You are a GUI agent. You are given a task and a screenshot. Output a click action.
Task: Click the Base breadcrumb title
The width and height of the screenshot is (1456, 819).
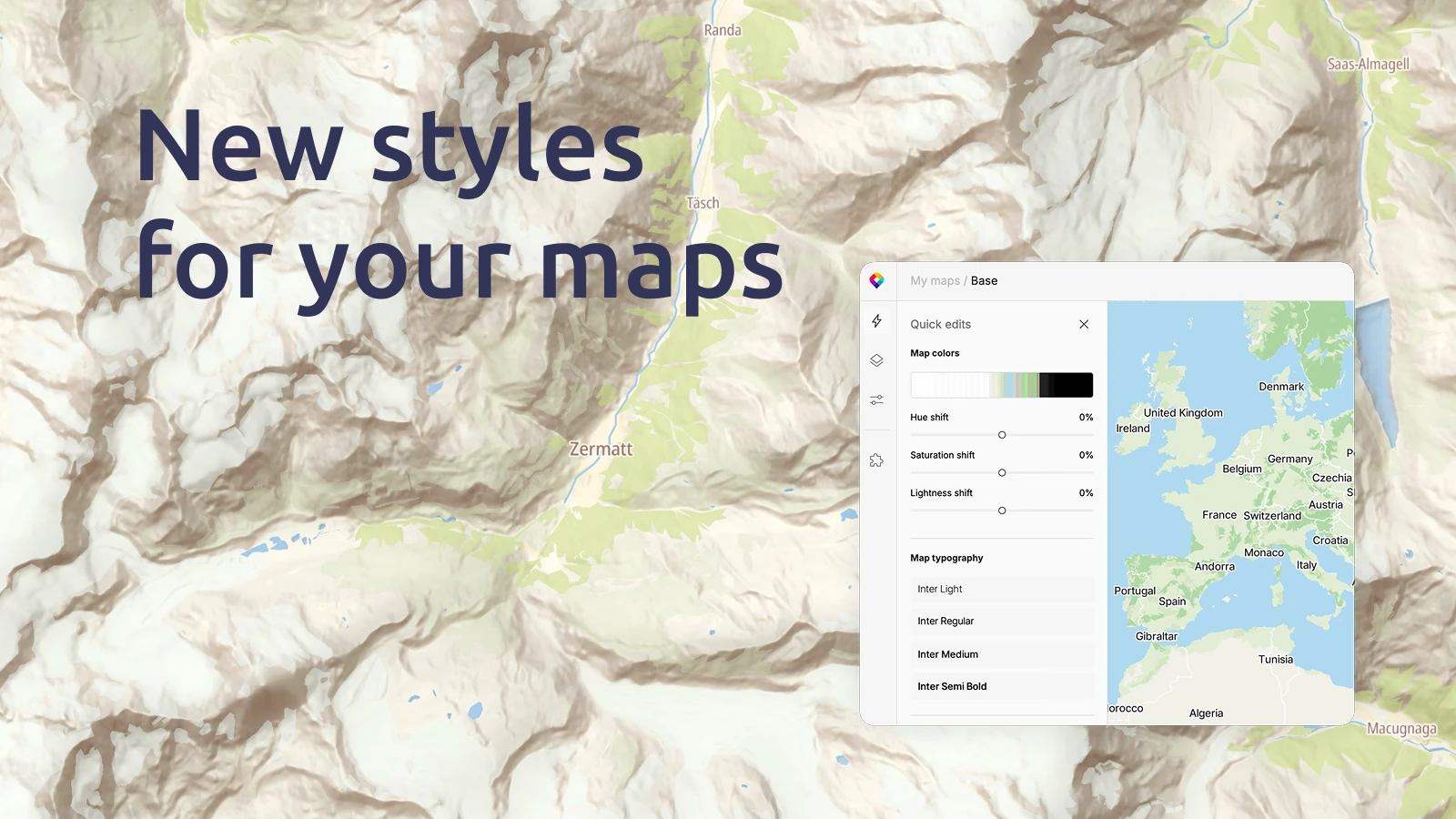(x=984, y=281)
